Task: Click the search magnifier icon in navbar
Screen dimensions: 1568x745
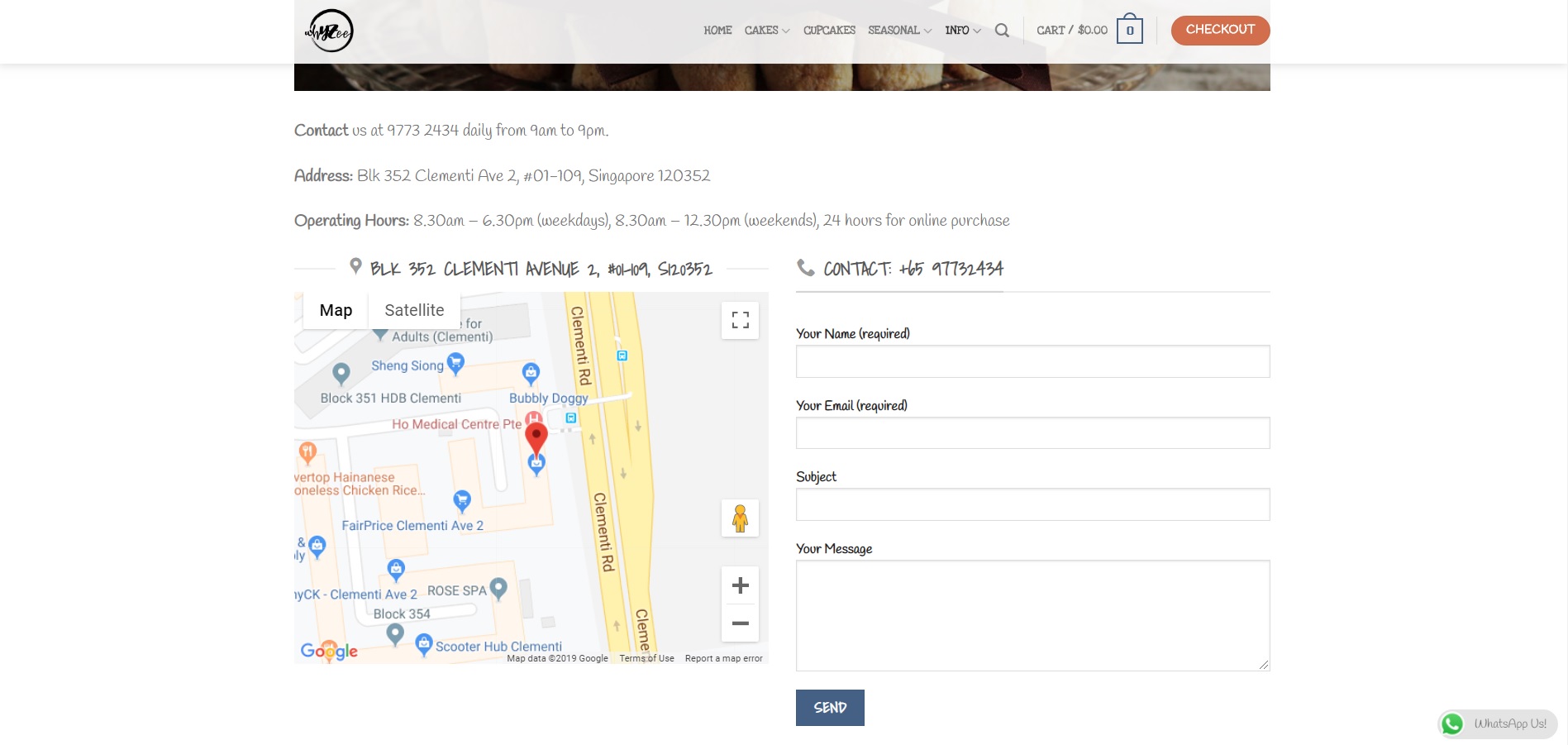Action: point(1002,31)
